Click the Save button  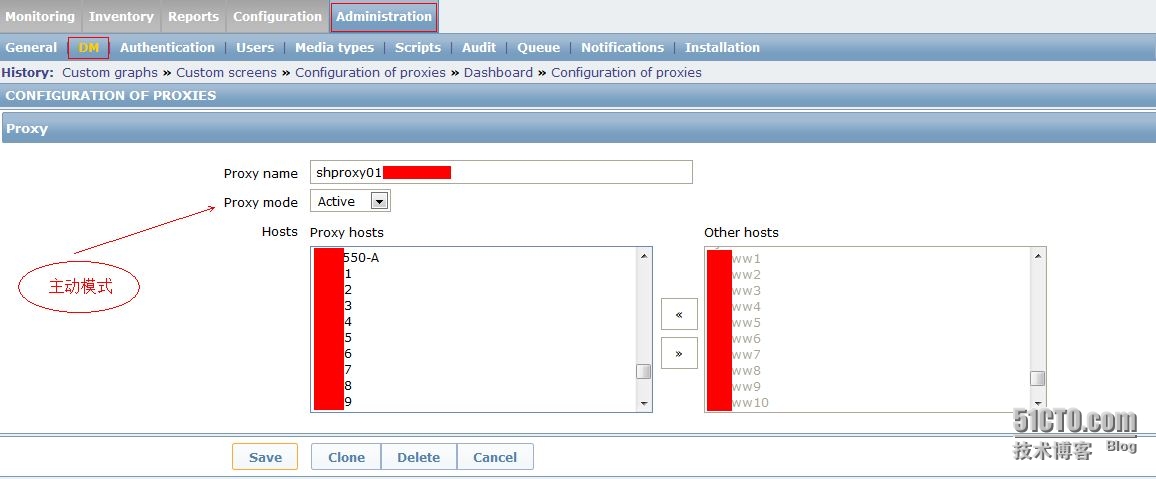(x=265, y=457)
